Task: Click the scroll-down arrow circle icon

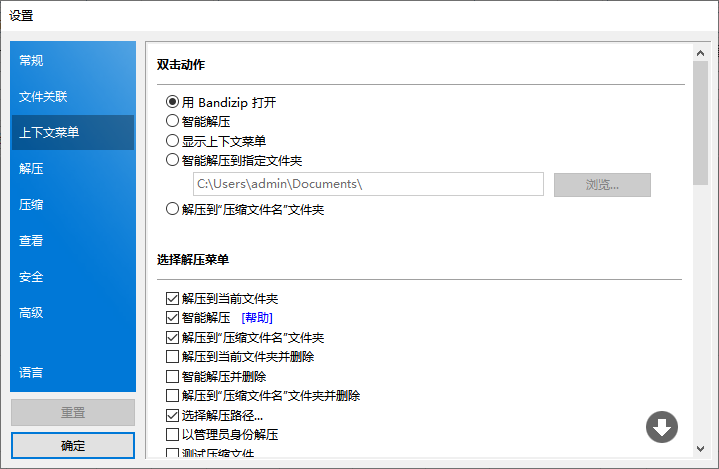Action: pos(662,427)
